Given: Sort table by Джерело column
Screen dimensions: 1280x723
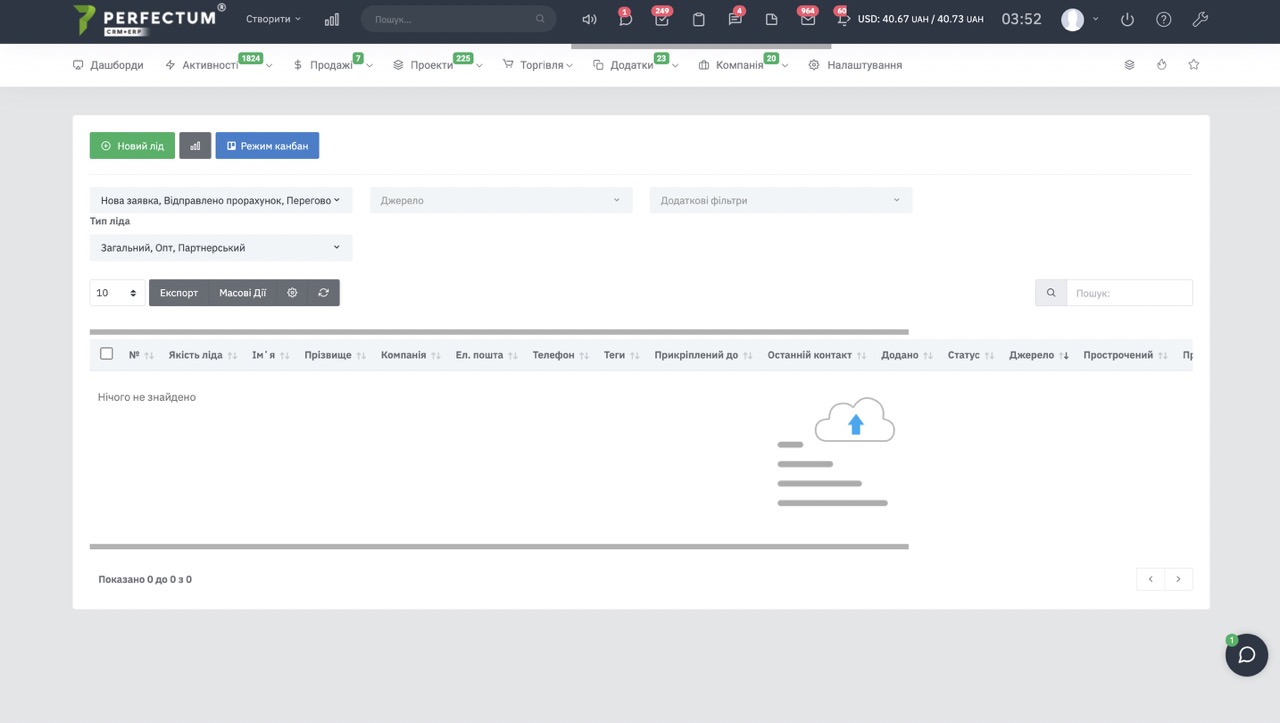Looking at the screenshot, I should 1038,355.
